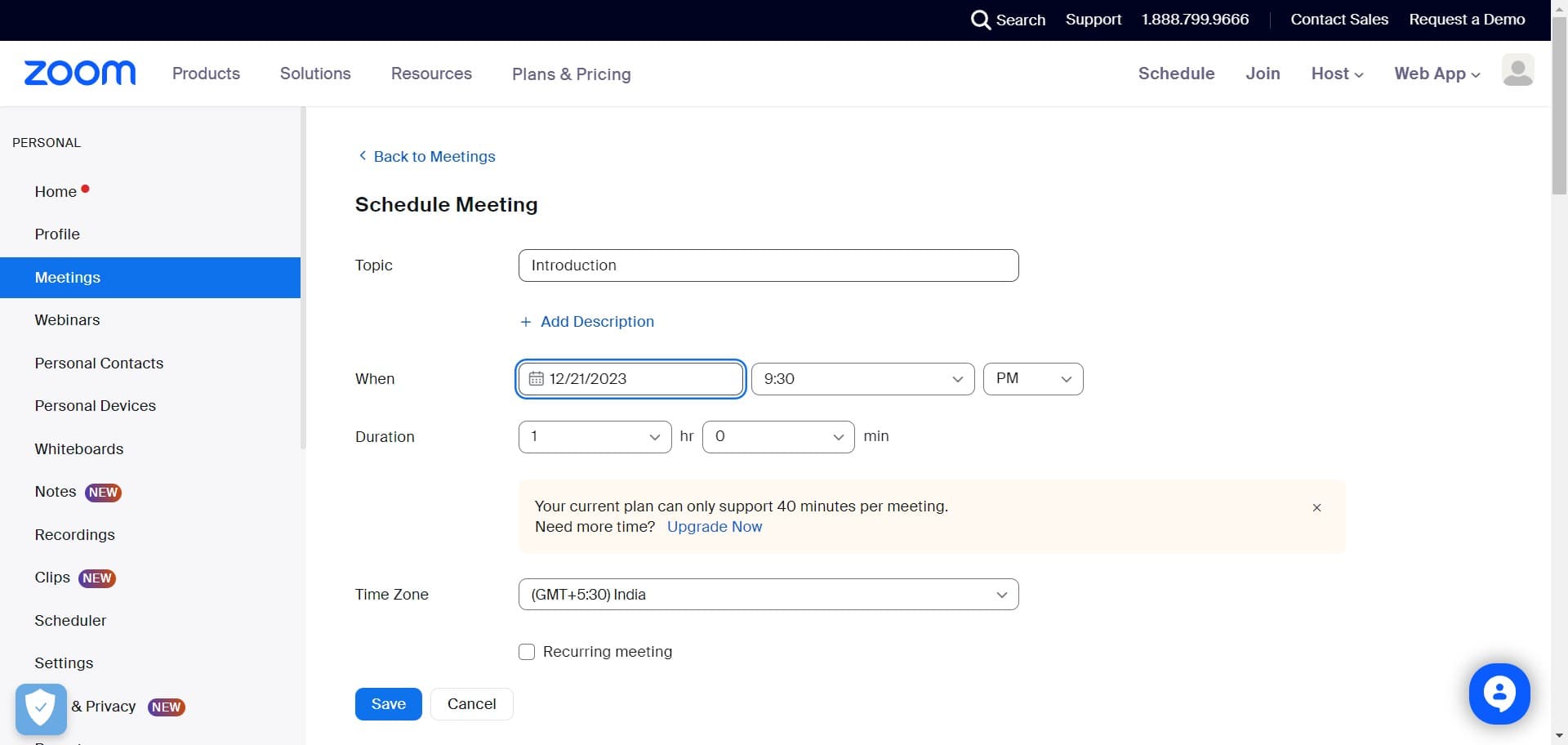
Task: Select Plans & Pricing
Action: pyautogui.click(x=571, y=74)
